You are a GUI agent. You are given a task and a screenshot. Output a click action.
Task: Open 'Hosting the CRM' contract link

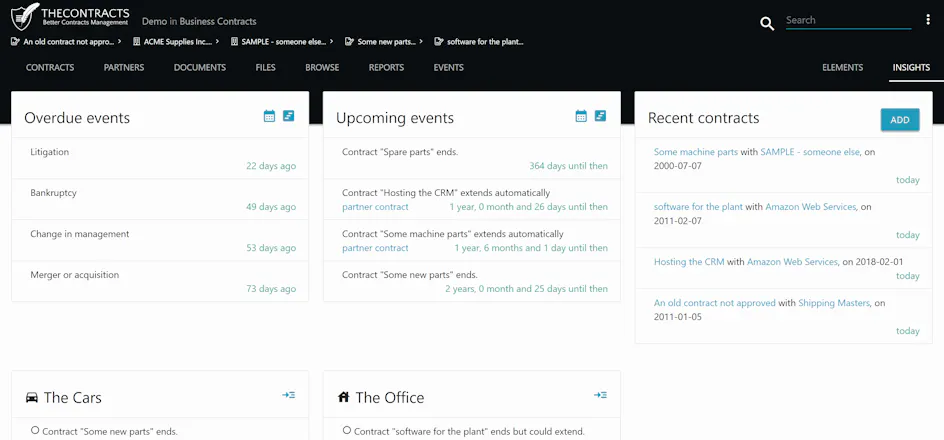689,262
